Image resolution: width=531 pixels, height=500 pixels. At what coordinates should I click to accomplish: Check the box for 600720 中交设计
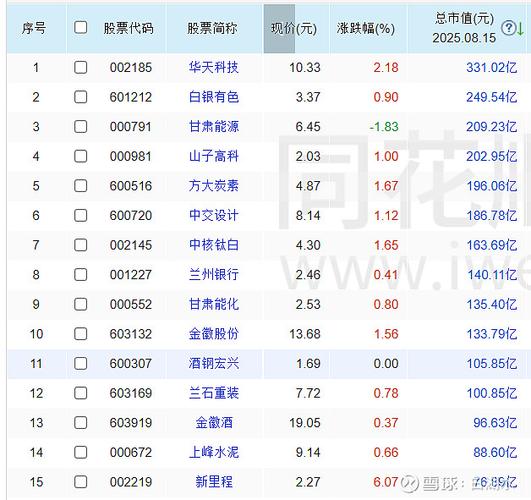81,215
